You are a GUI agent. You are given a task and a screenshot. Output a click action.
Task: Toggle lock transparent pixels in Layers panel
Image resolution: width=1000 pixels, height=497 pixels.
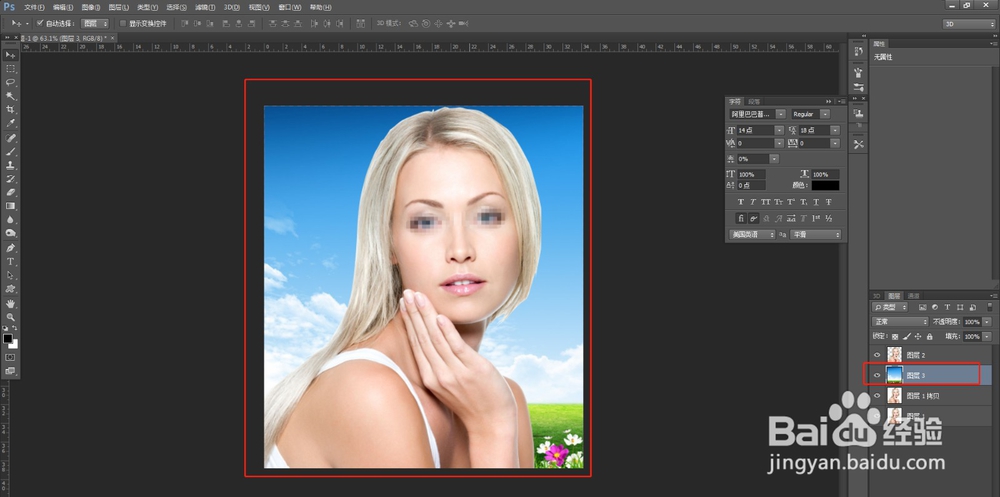[x=895, y=336]
